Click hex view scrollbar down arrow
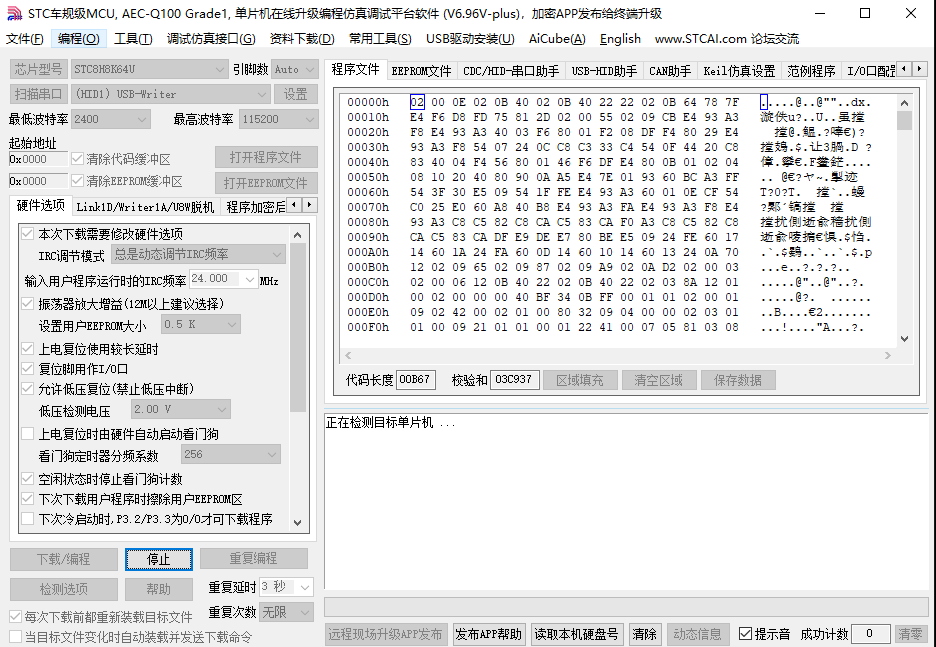The height and width of the screenshot is (647, 936). pos(904,338)
